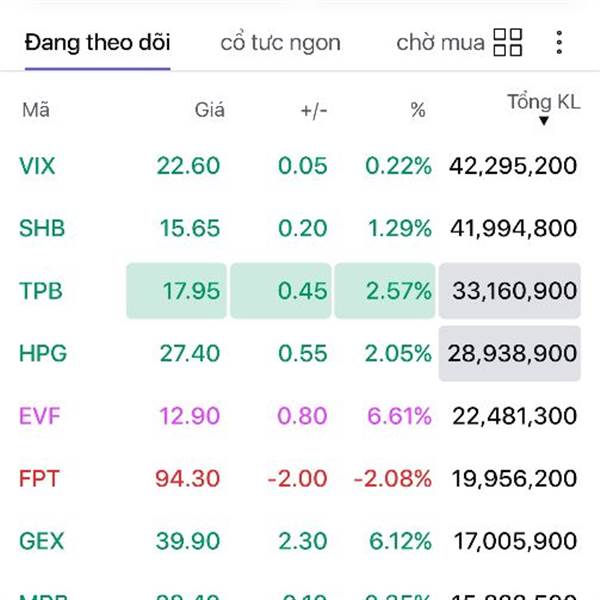
Task: Switch to the Đang theo dõi tab
Action: (97, 43)
